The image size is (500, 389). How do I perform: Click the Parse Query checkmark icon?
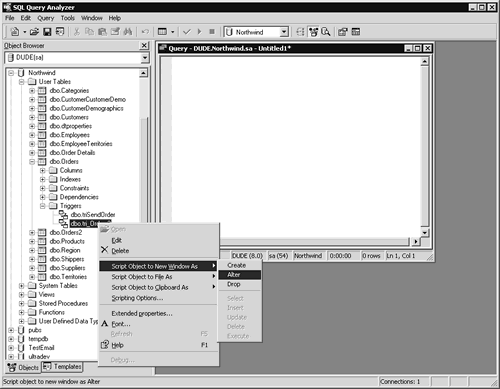point(187,32)
